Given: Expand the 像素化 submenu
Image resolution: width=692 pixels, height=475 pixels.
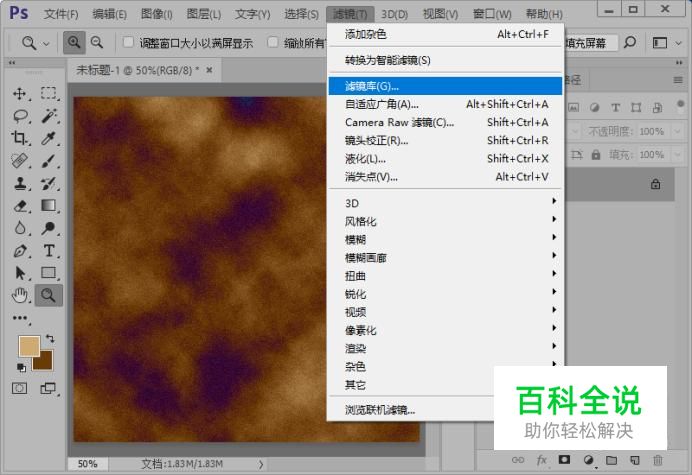Looking at the screenshot, I should [445, 330].
